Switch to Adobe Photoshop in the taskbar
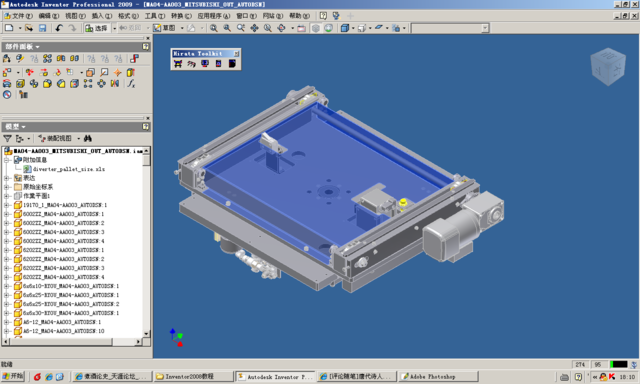This screenshot has height=384, width=640. 438,377
